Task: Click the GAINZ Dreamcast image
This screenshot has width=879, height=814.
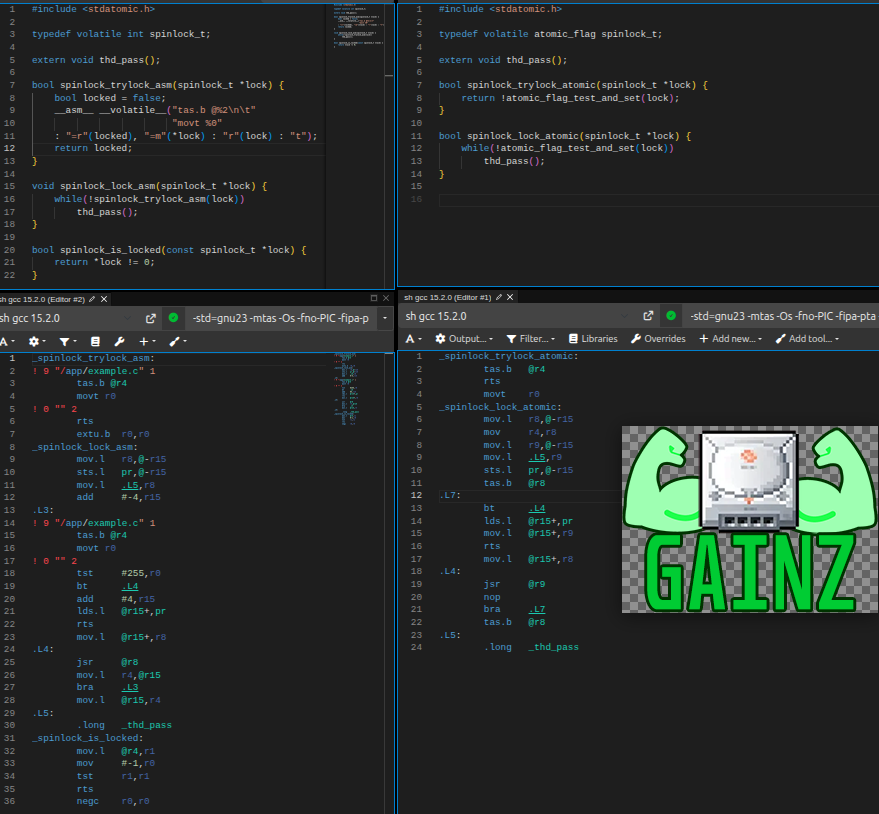Action: click(750, 519)
